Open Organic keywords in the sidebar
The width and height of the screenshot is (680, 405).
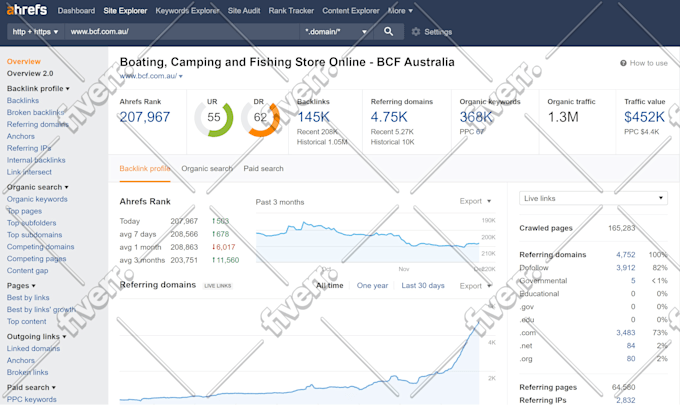point(37,199)
